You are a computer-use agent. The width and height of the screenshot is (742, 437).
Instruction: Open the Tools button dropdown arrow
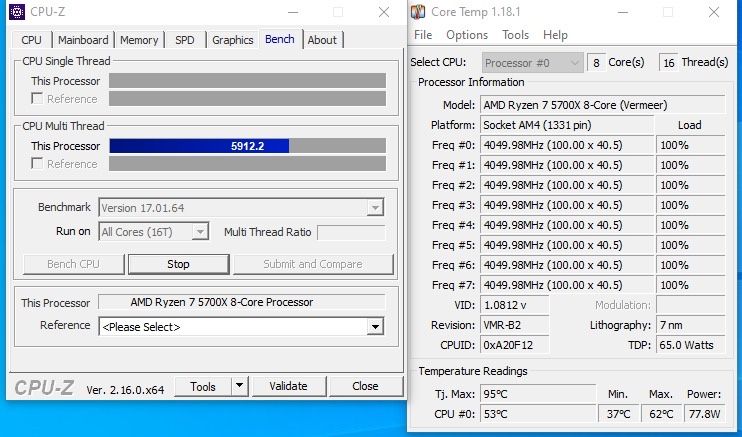coord(239,386)
